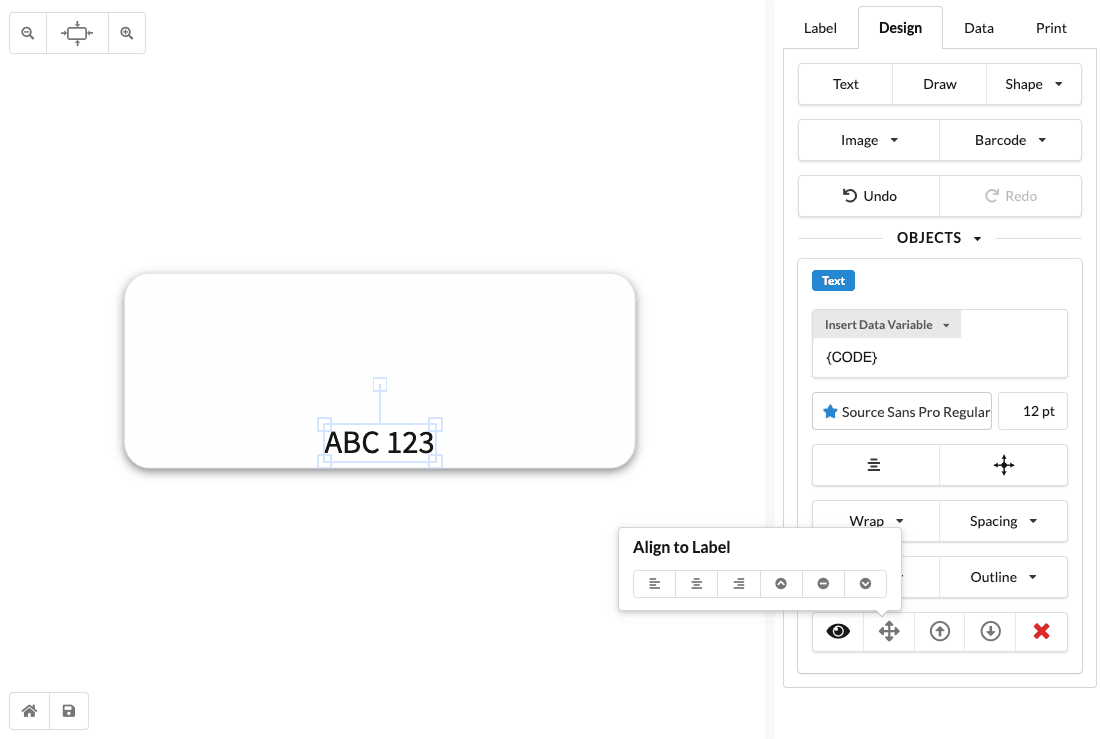
Task: Click the align to bottom icon in Align to Label
Action: pyautogui.click(x=865, y=583)
